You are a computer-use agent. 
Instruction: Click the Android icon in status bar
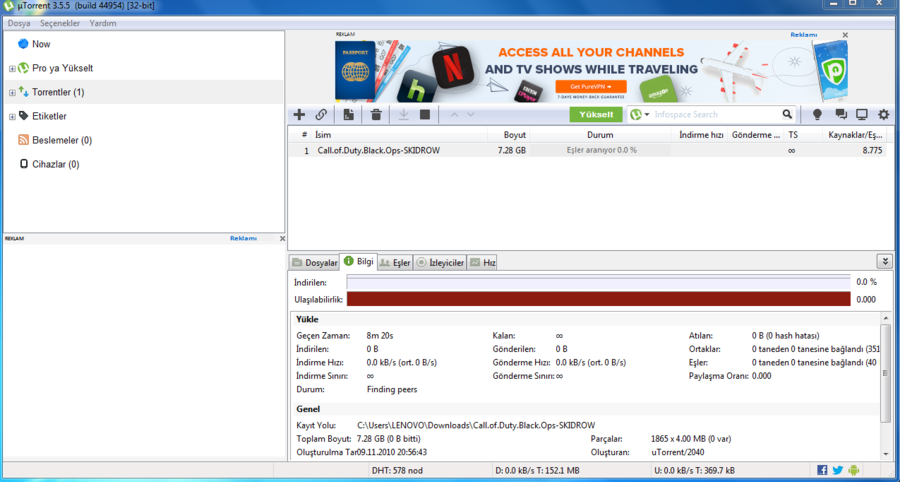[x=854, y=471]
